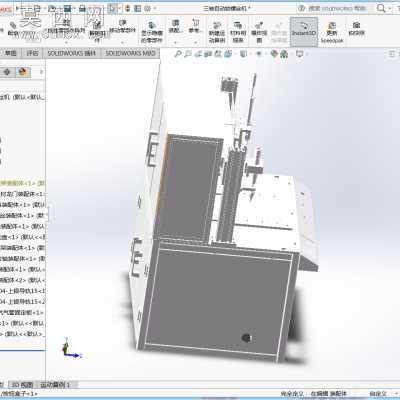Click New Motion Study tool
The image size is (400, 400).
(217, 32)
